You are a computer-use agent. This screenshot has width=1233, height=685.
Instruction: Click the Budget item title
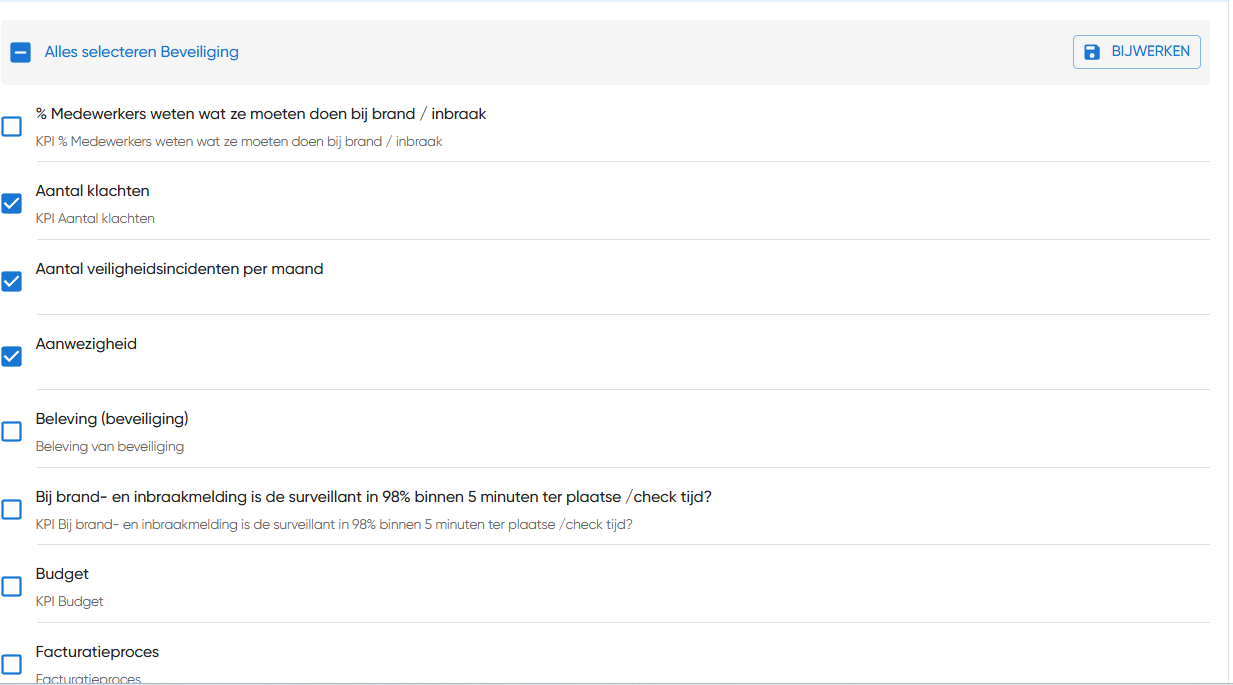coord(62,574)
